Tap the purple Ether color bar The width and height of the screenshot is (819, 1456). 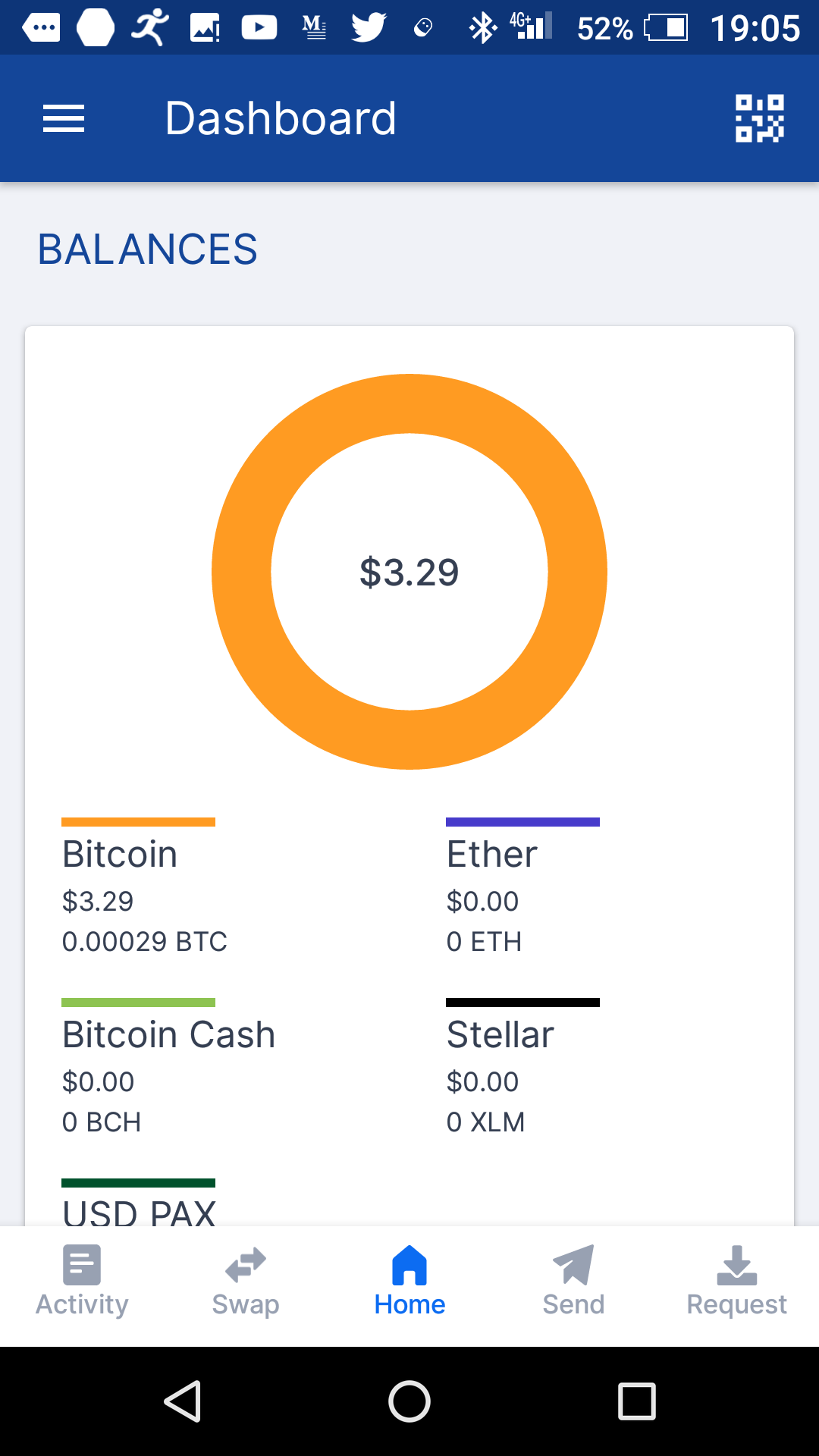tap(522, 822)
